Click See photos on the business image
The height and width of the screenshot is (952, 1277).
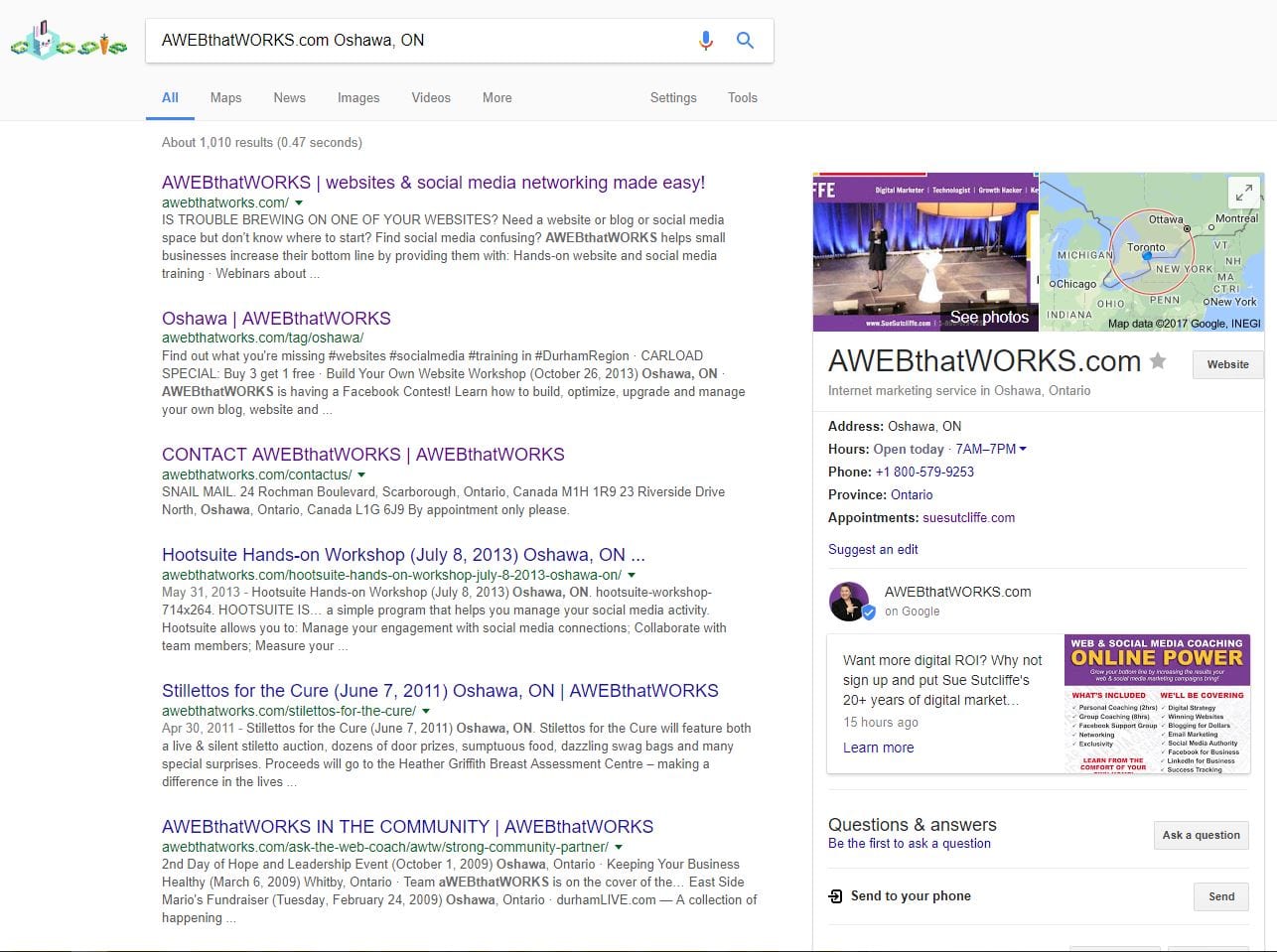click(x=989, y=317)
